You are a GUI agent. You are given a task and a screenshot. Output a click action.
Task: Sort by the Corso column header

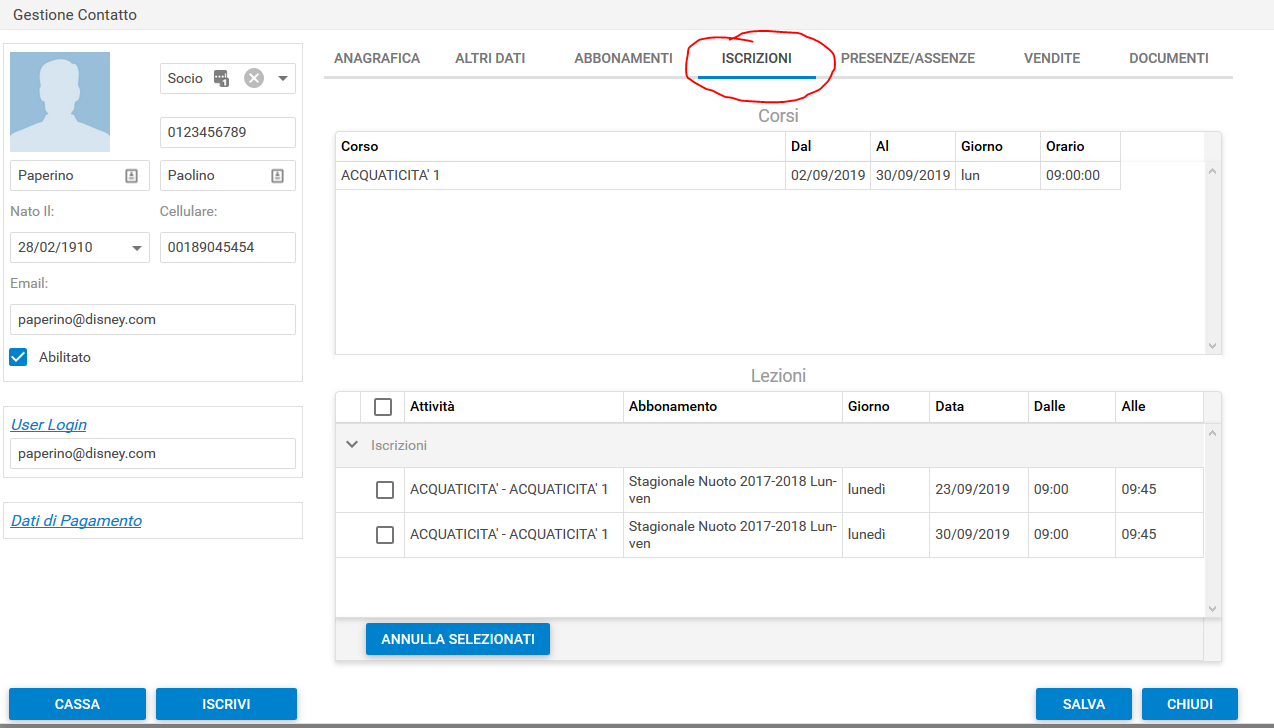tap(560, 146)
